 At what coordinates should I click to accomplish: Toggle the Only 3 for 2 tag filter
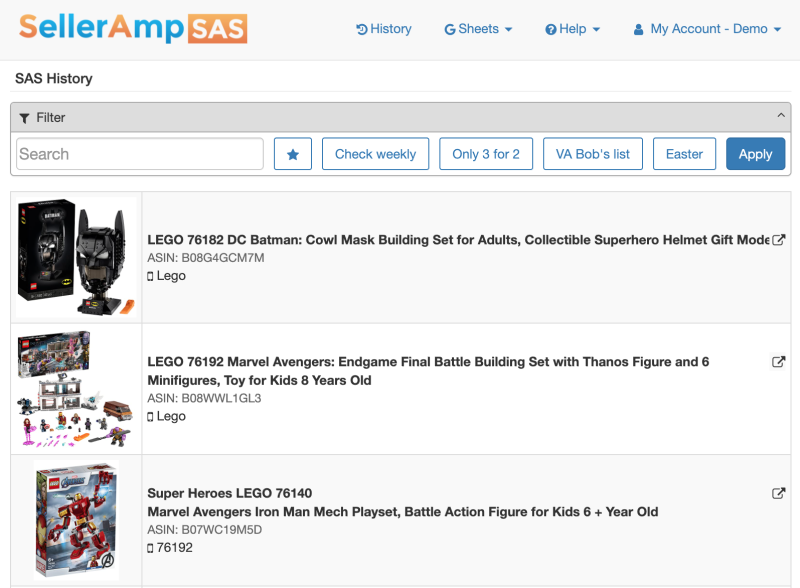tap(486, 154)
